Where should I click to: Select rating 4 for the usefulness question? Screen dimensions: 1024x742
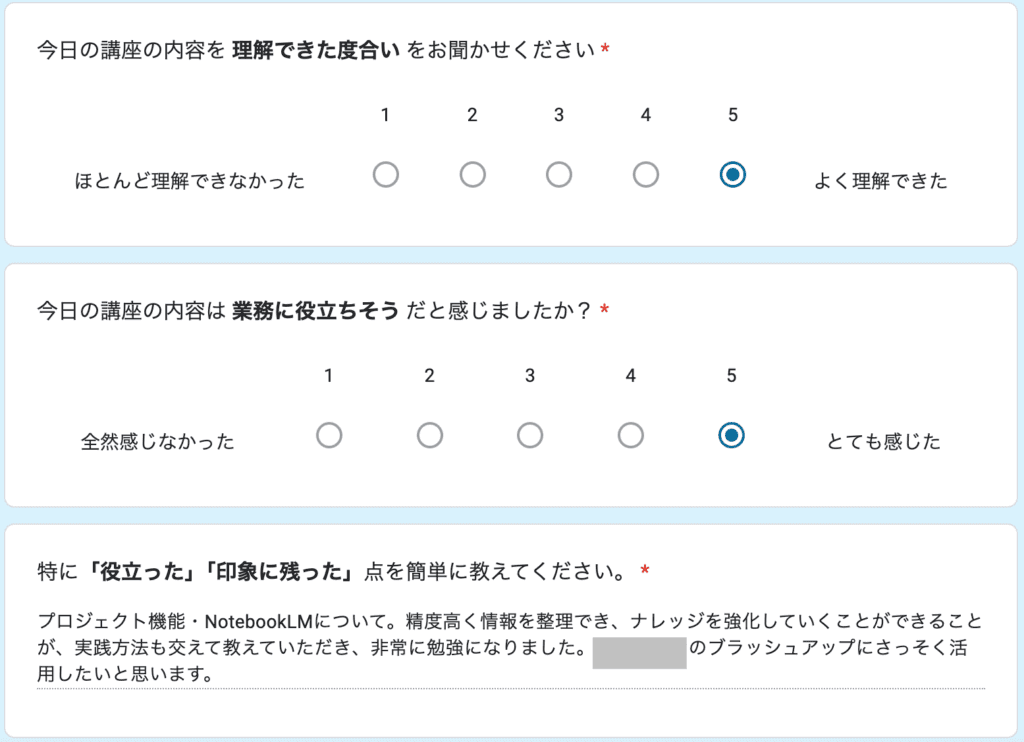[630, 435]
